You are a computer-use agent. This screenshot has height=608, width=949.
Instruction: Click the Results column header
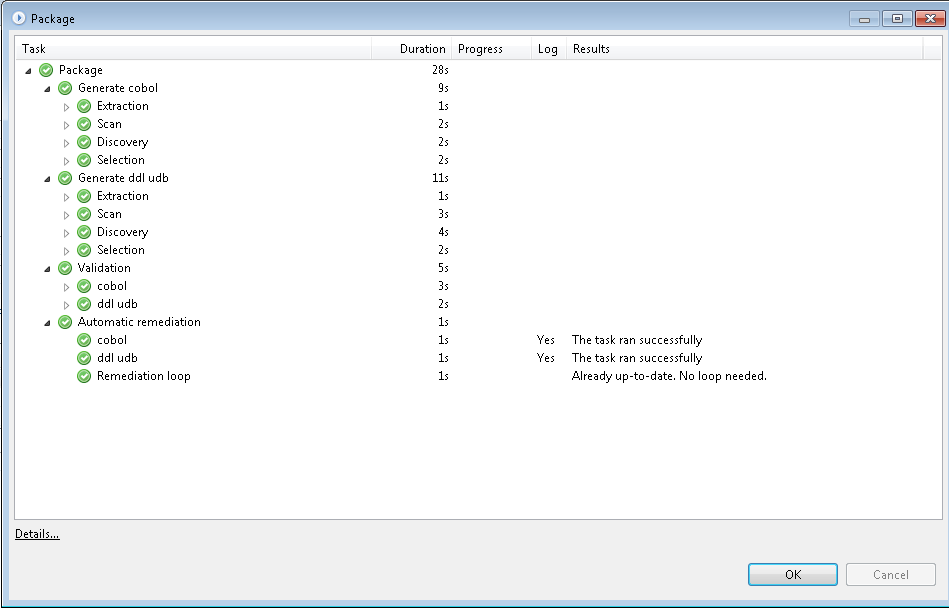(x=591, y=49)
